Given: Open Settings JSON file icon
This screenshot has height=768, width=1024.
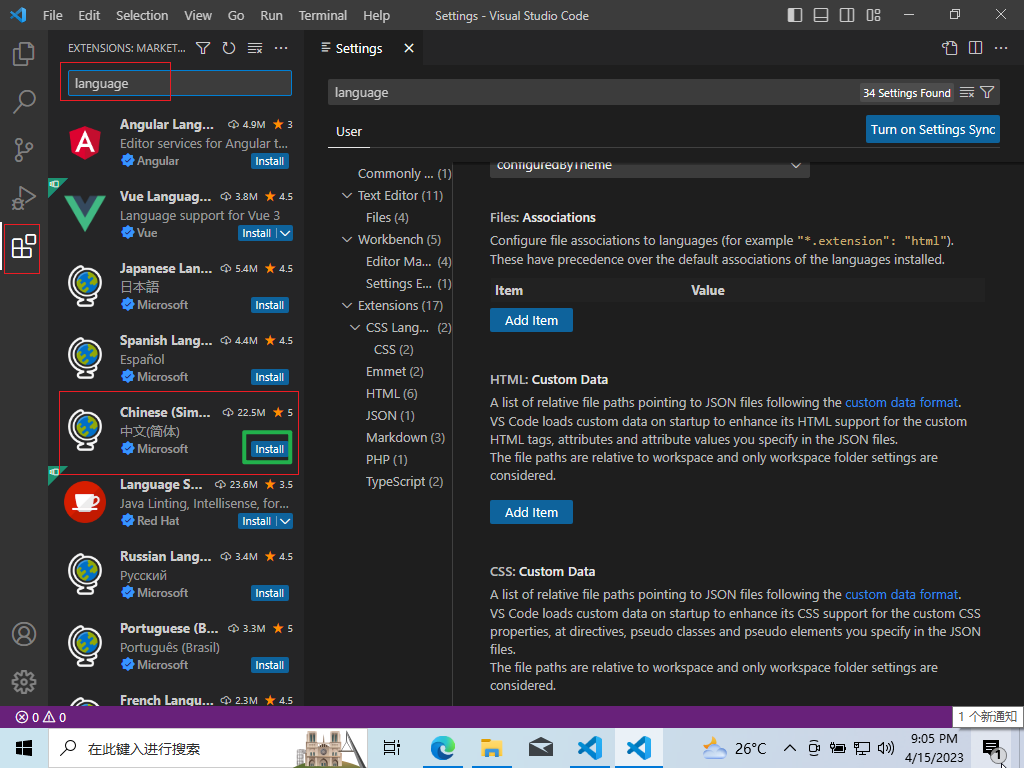Looking at the screenshot, I should coord(950,48).
